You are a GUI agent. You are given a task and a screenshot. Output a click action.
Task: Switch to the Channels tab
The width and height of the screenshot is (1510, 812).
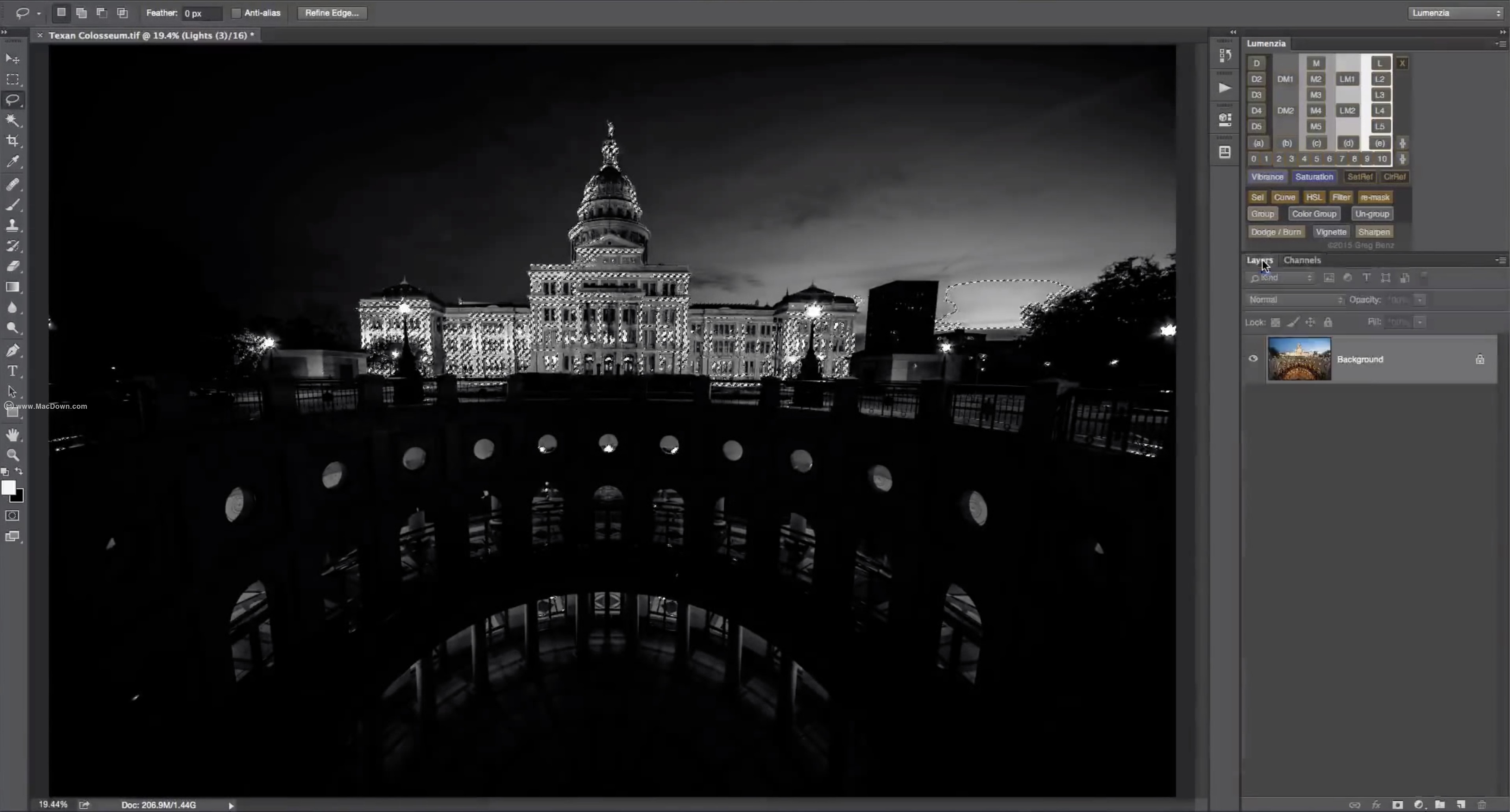click(x=1302, y=260)
